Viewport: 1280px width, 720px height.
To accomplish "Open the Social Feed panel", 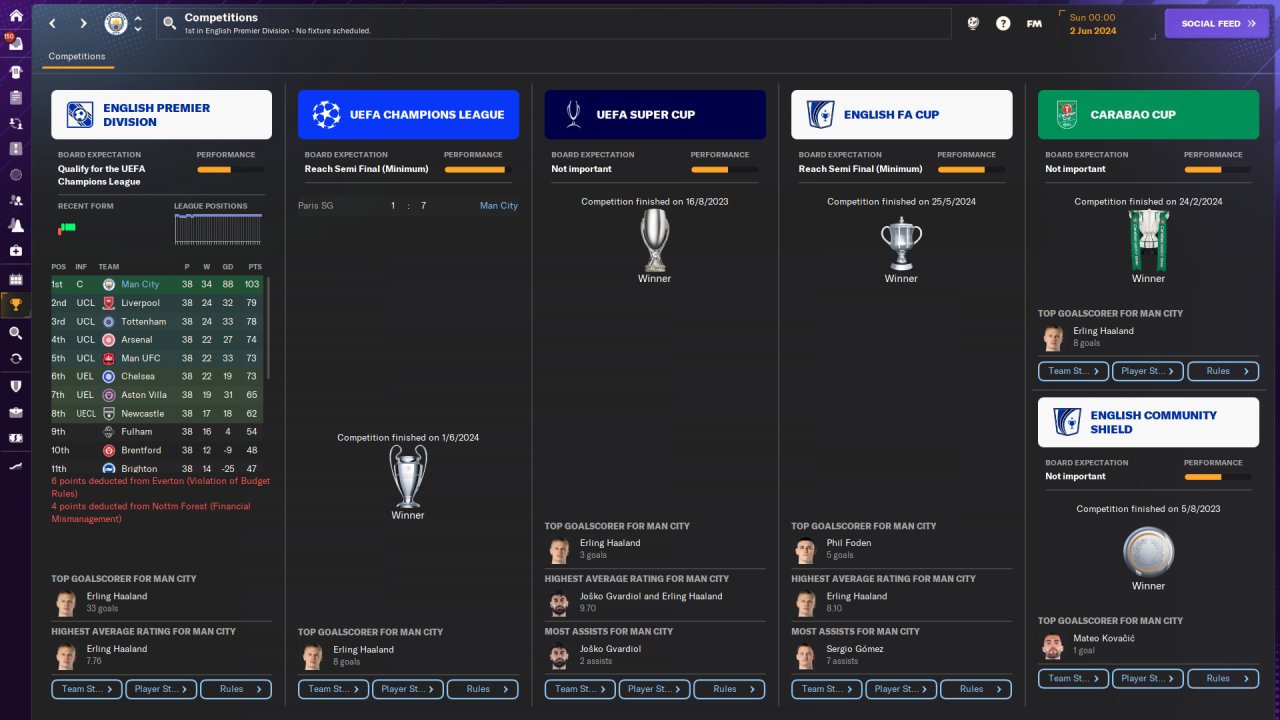I will [x=1217, y=23].
